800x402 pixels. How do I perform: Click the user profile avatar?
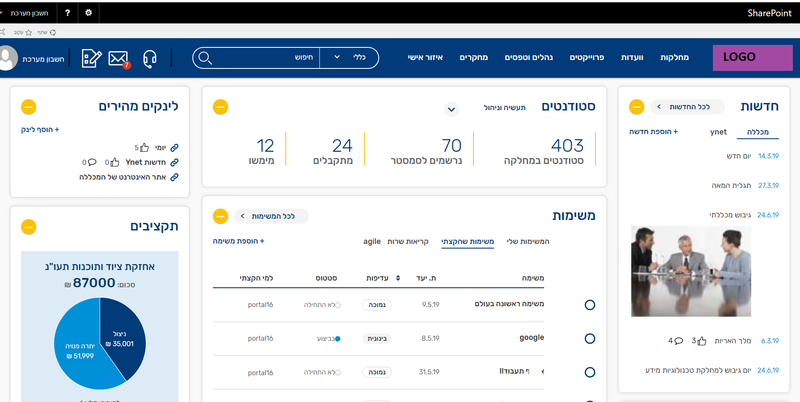7,58
